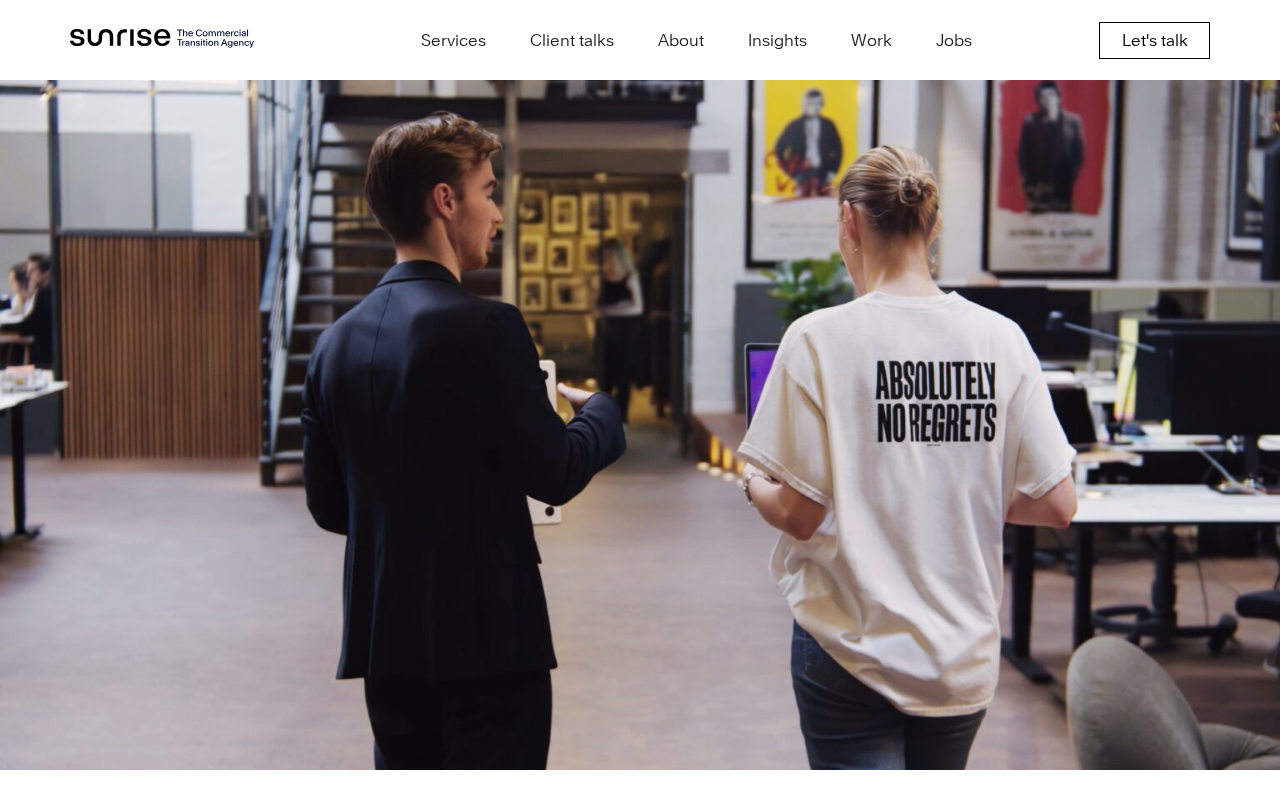
Task: Open the Work navigation link
Action: coord(871,40)
